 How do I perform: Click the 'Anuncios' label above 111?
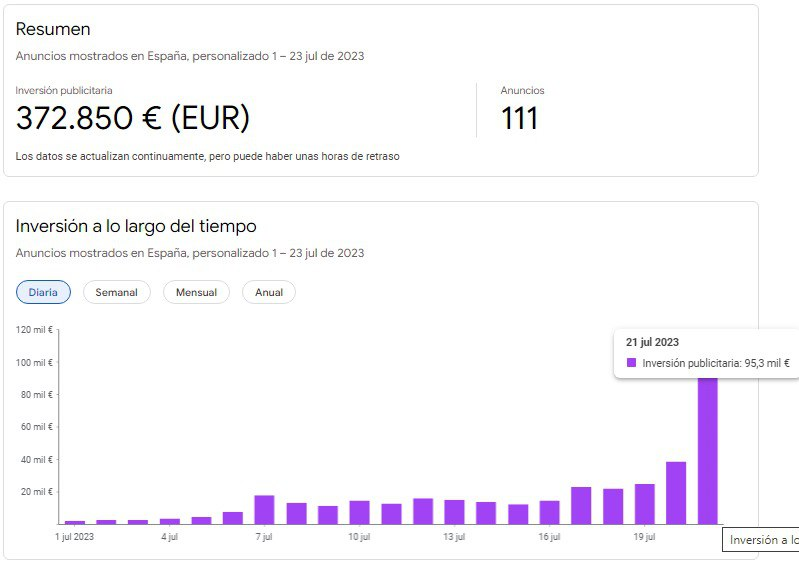pyautogui.click(x=522, y=90)
